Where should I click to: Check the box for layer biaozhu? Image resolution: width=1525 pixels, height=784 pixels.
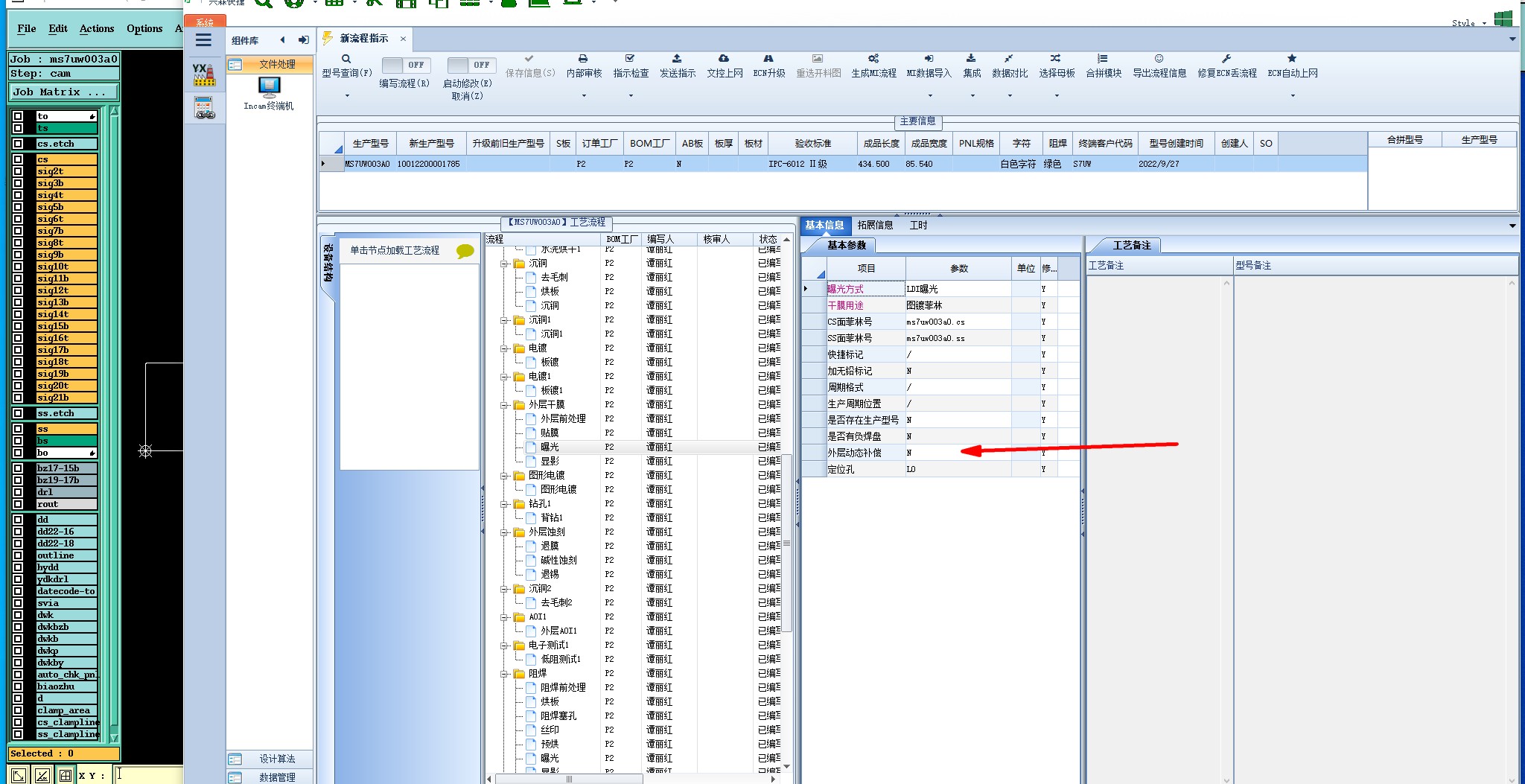click(x=18, y=686)
